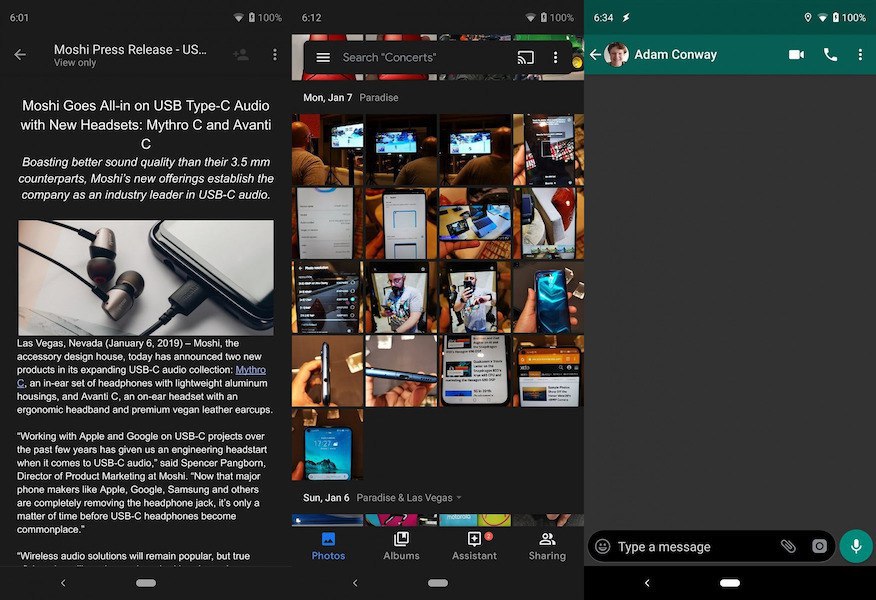
Task: Tap the Cast icon in Photos
Action: [x=525, y=58]
